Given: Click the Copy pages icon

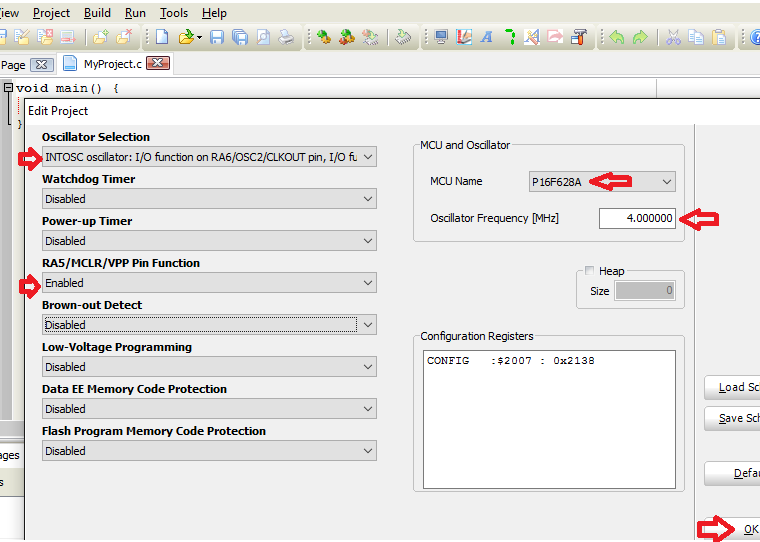Looking at the screenshot, I should click(x=696, y=37).
